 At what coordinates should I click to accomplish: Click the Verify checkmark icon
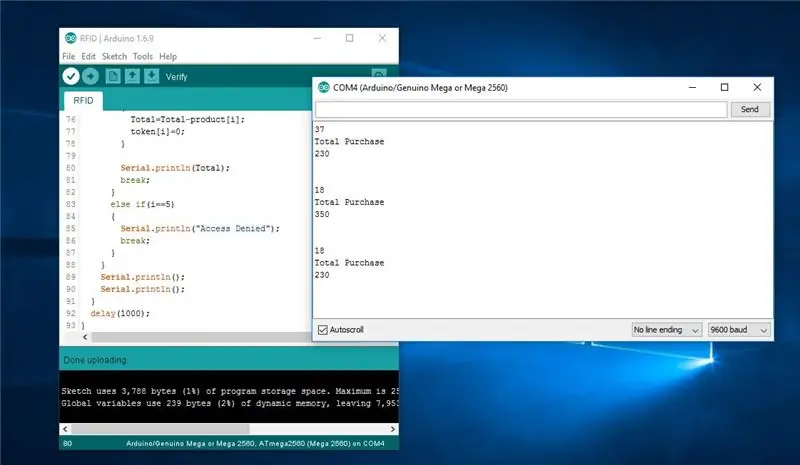[x=71, y=76]
